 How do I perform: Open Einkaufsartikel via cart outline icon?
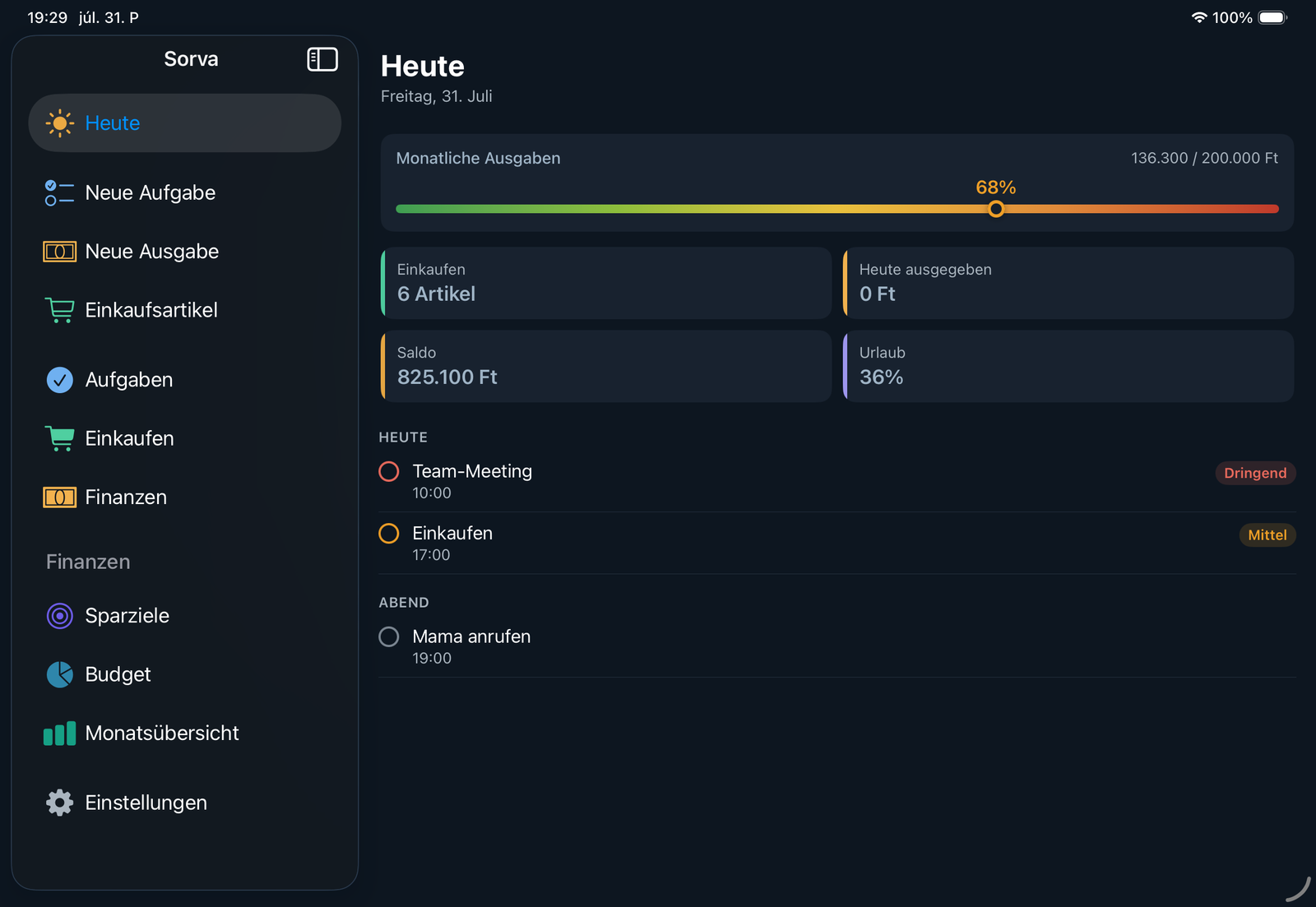[60, 310]
